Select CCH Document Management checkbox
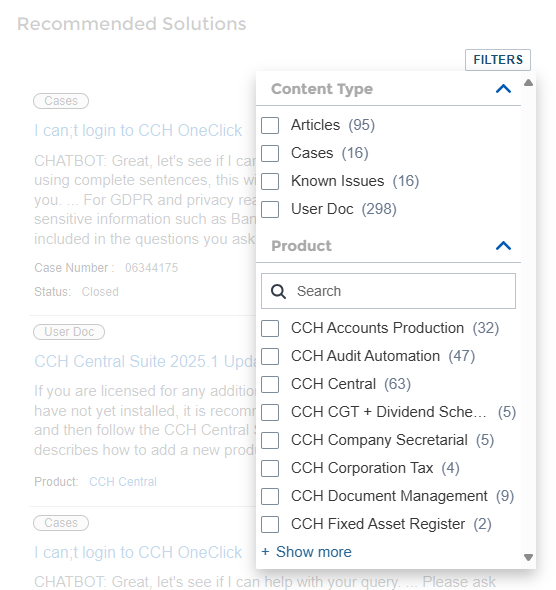This screenshot has height=590, width=556. 270,496
